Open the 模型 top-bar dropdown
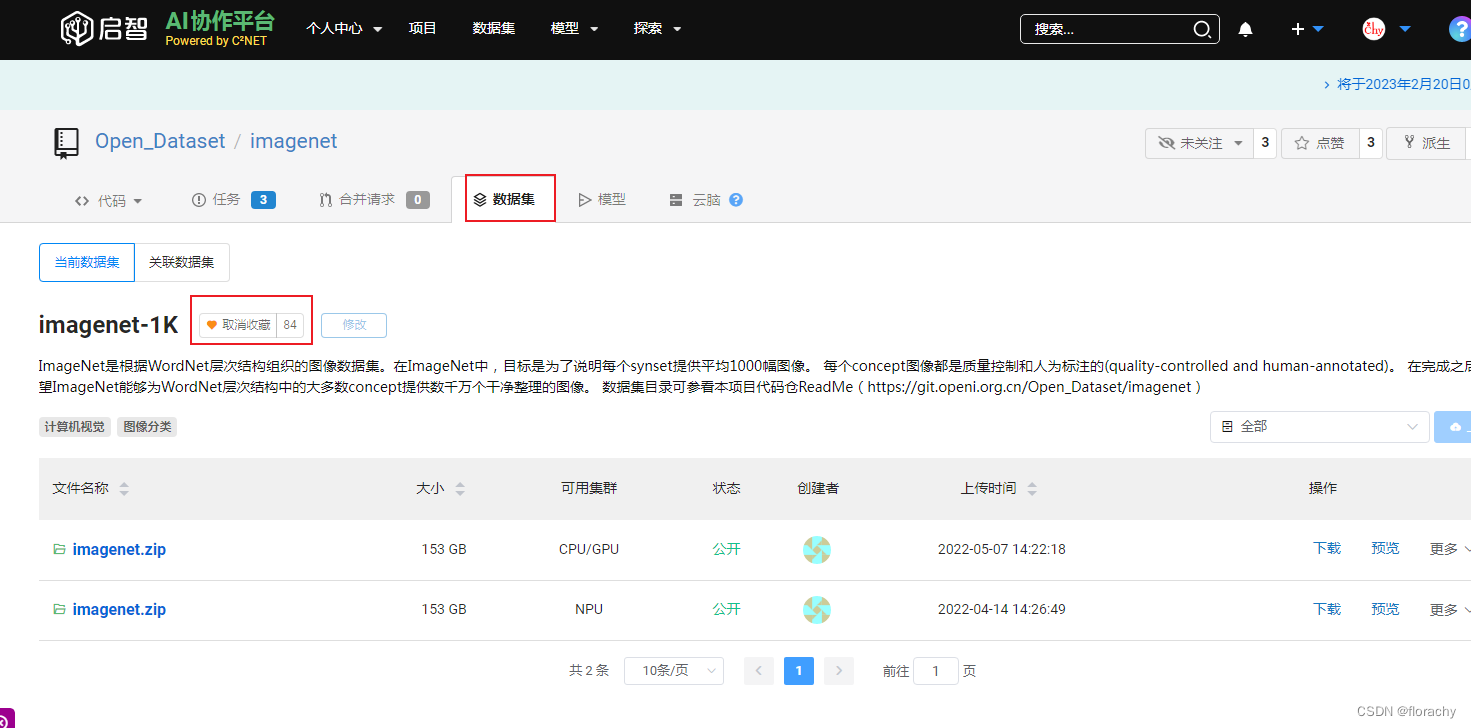This screenshot has height=728, width=1471. click(575, 29)
